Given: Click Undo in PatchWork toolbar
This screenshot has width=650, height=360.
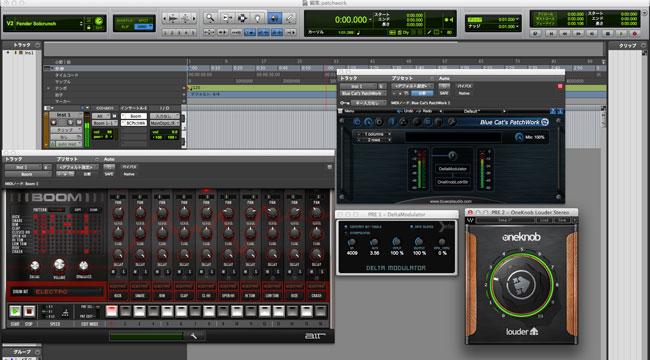Looking at the screenshot, I should pyautogui.click(x=406, y=111).
